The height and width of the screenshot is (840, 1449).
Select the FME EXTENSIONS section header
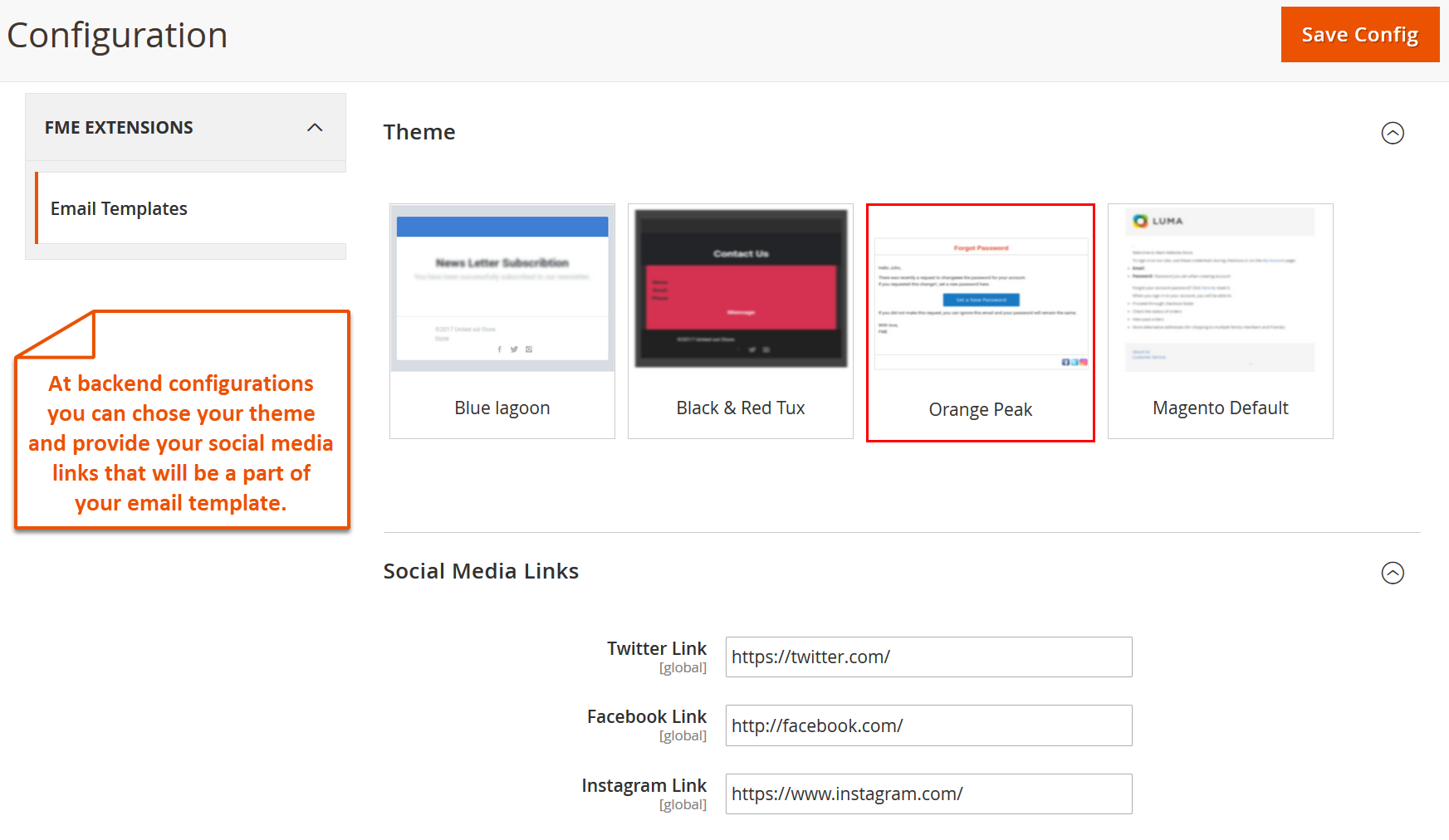coord(119,127)
